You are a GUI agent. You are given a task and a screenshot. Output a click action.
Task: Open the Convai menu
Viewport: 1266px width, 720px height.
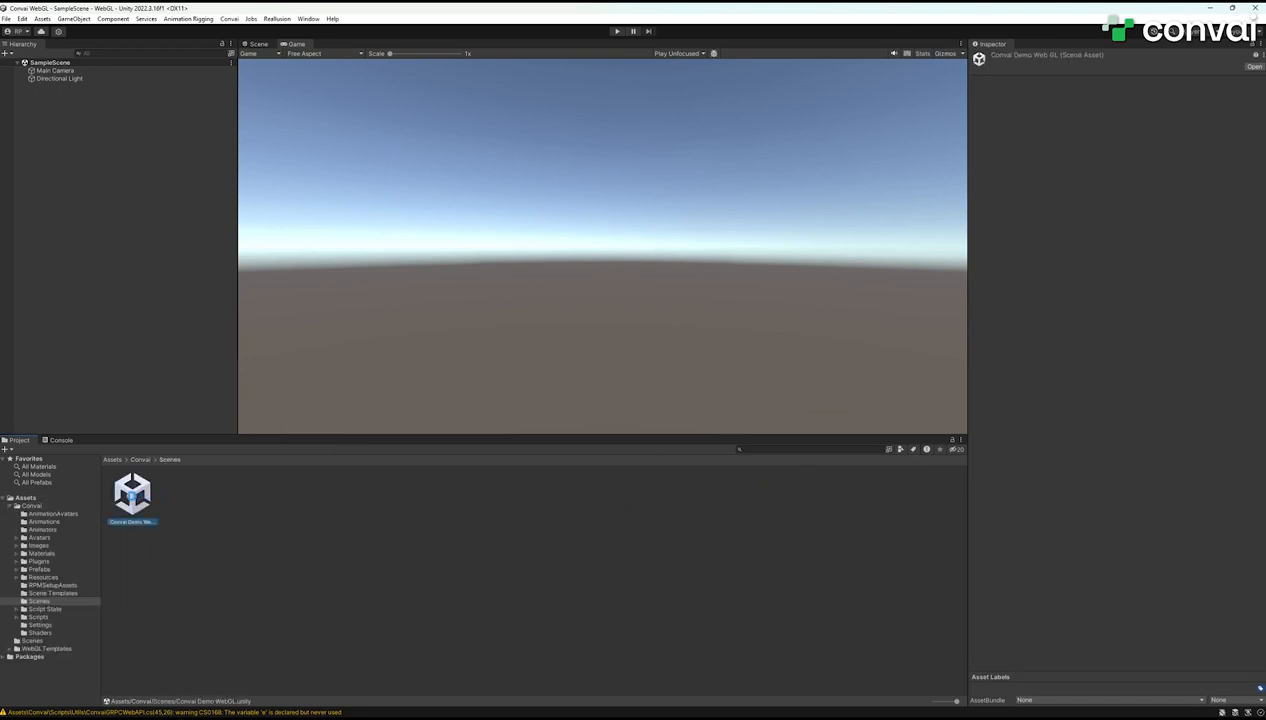point(229,19)
